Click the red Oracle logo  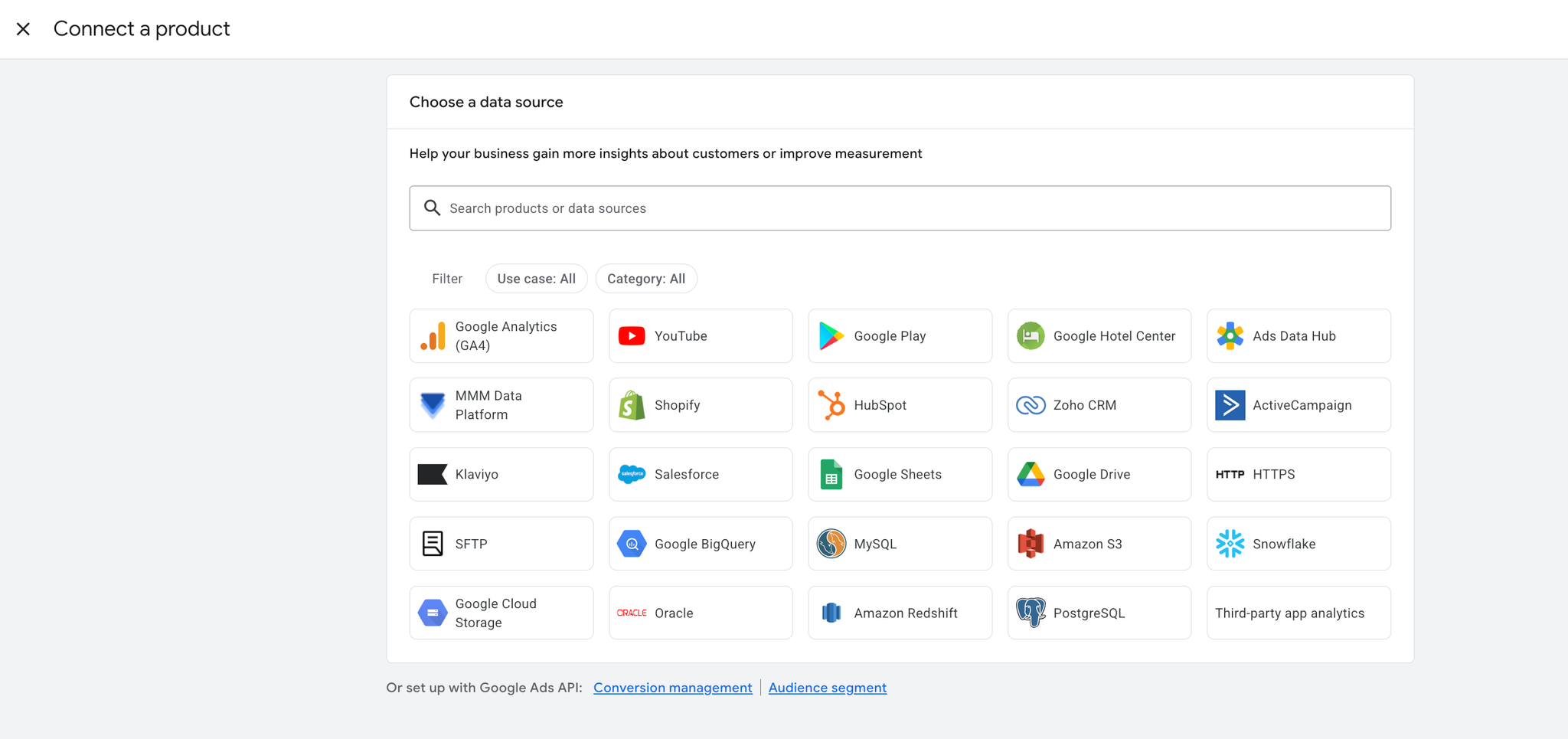point(632,613)
